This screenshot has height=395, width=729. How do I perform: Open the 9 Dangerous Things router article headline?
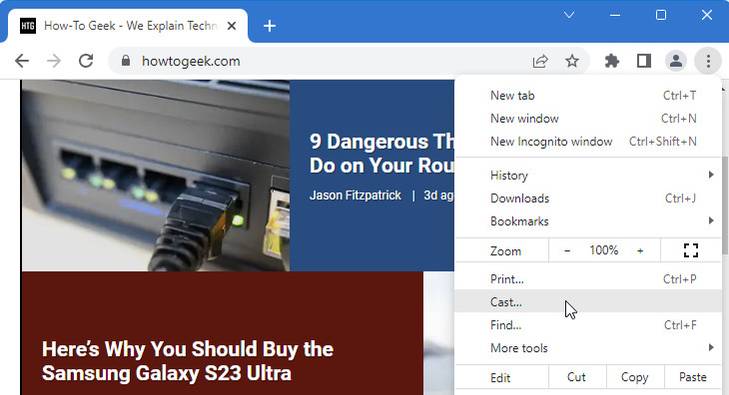pyautogui.click(x=382, y=153)
